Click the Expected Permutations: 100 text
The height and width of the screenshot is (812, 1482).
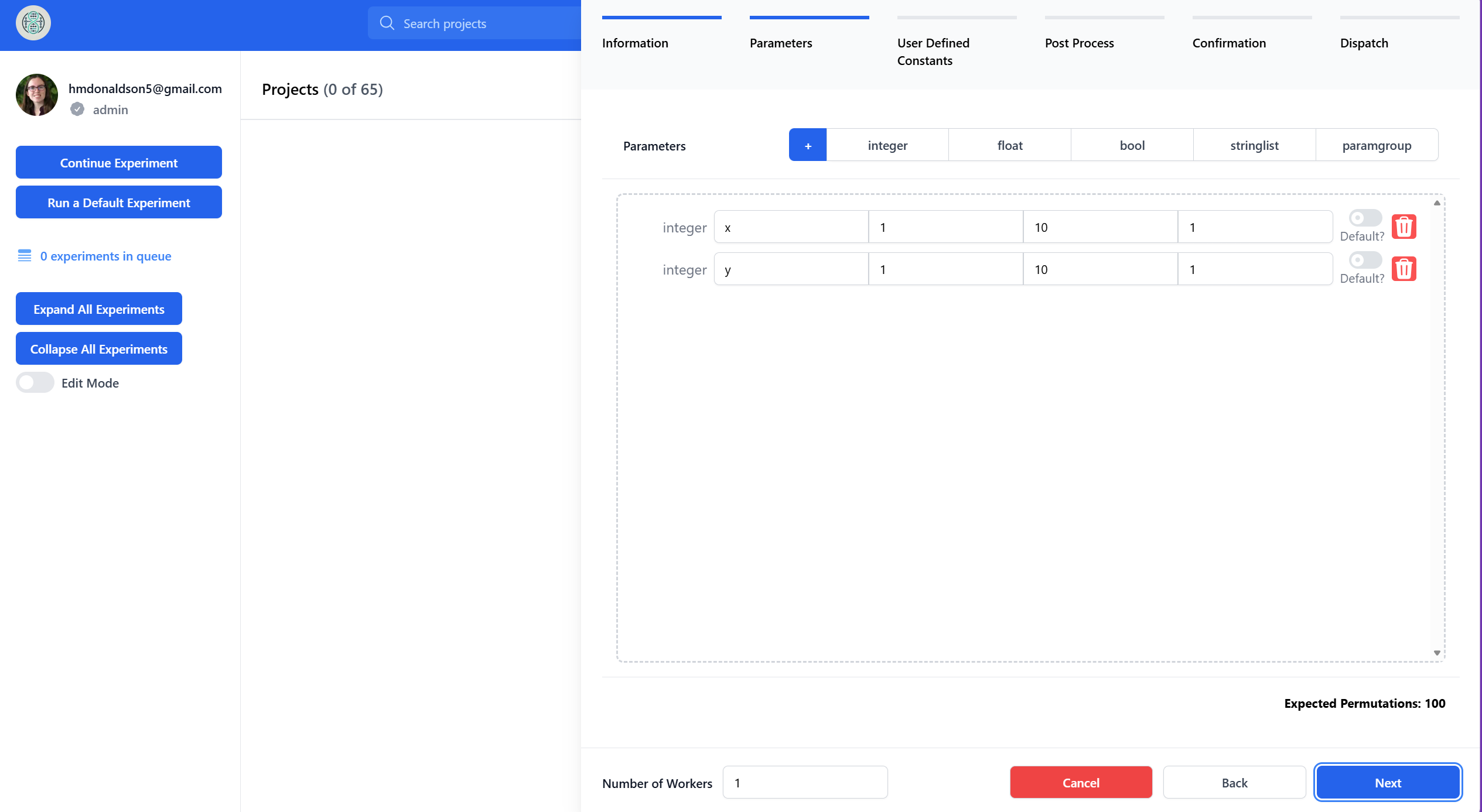[1364, 703]
